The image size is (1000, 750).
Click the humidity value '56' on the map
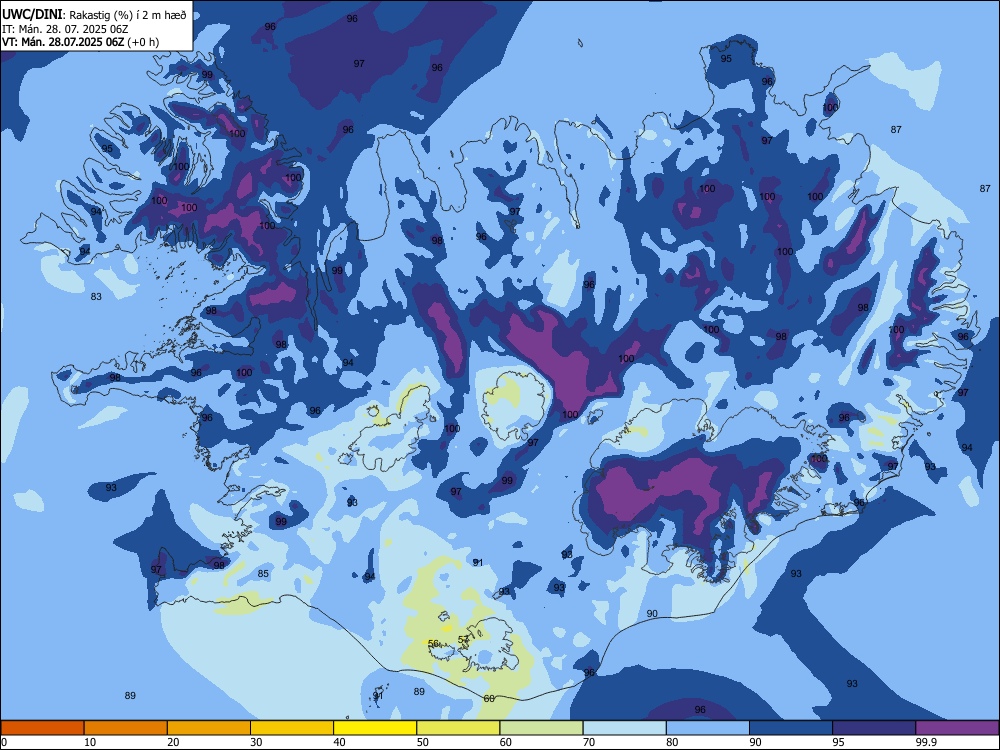point(433,643)
